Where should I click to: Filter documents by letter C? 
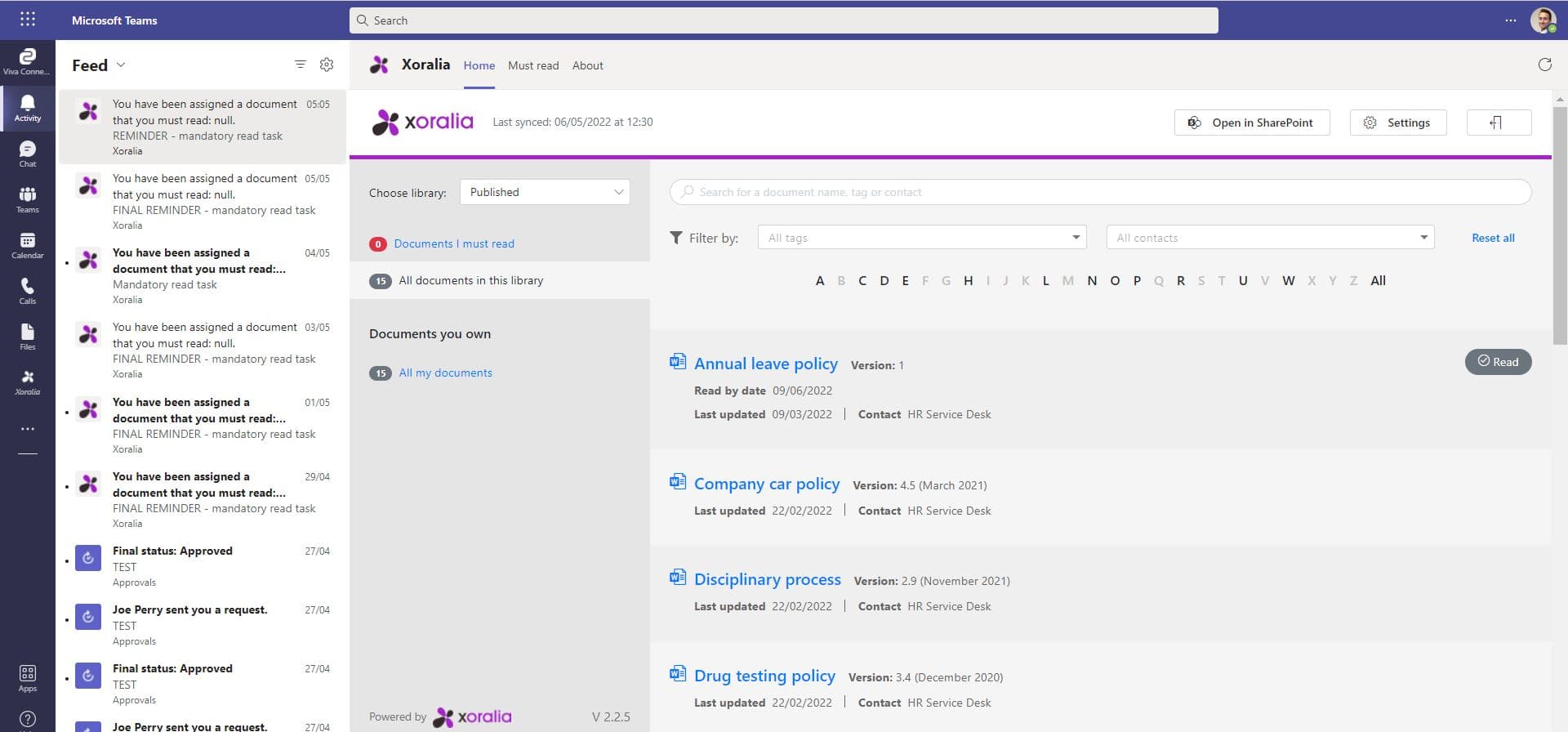[x=862, y=281]
